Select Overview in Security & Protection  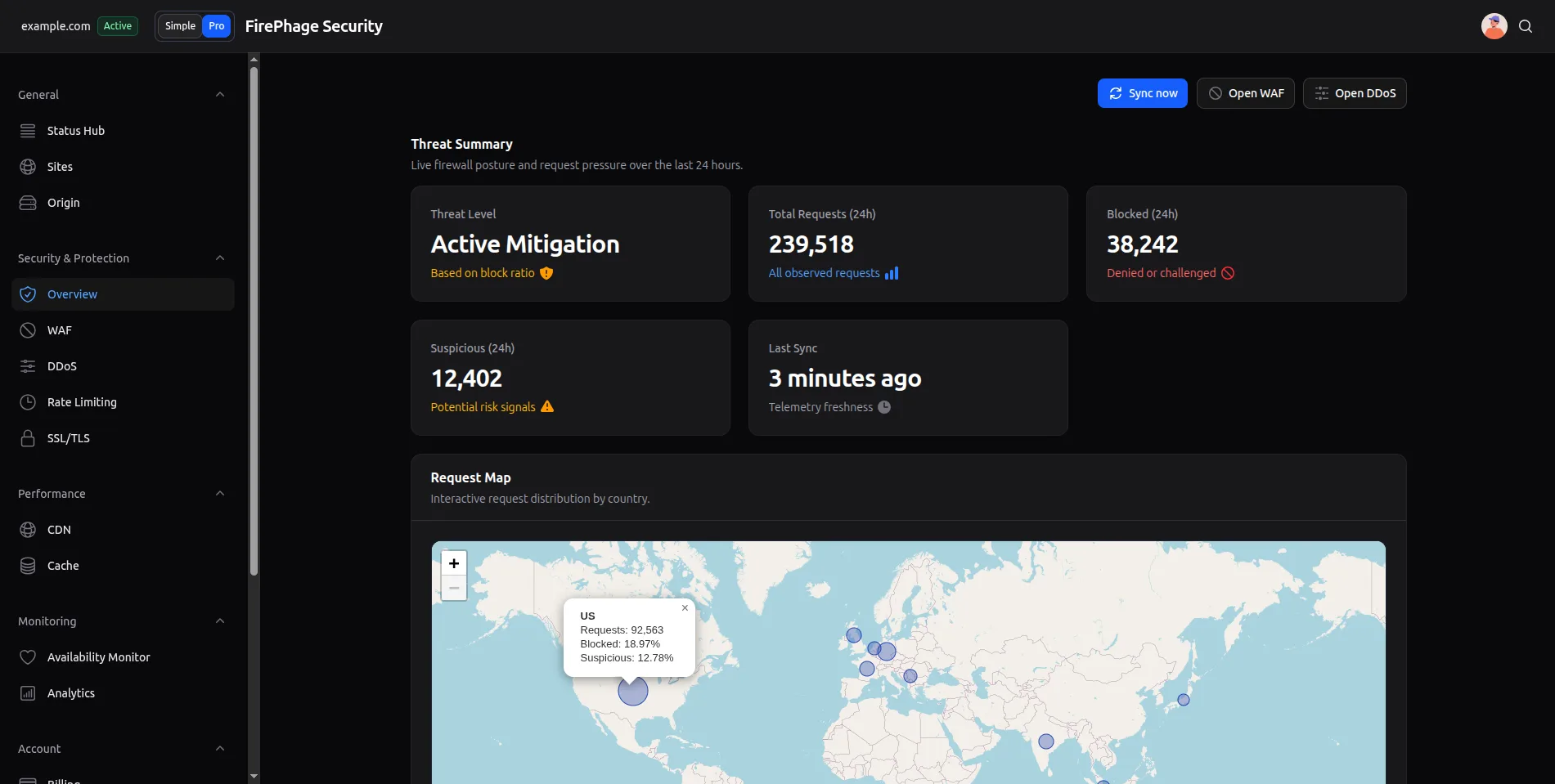click(x=72, y=293)
